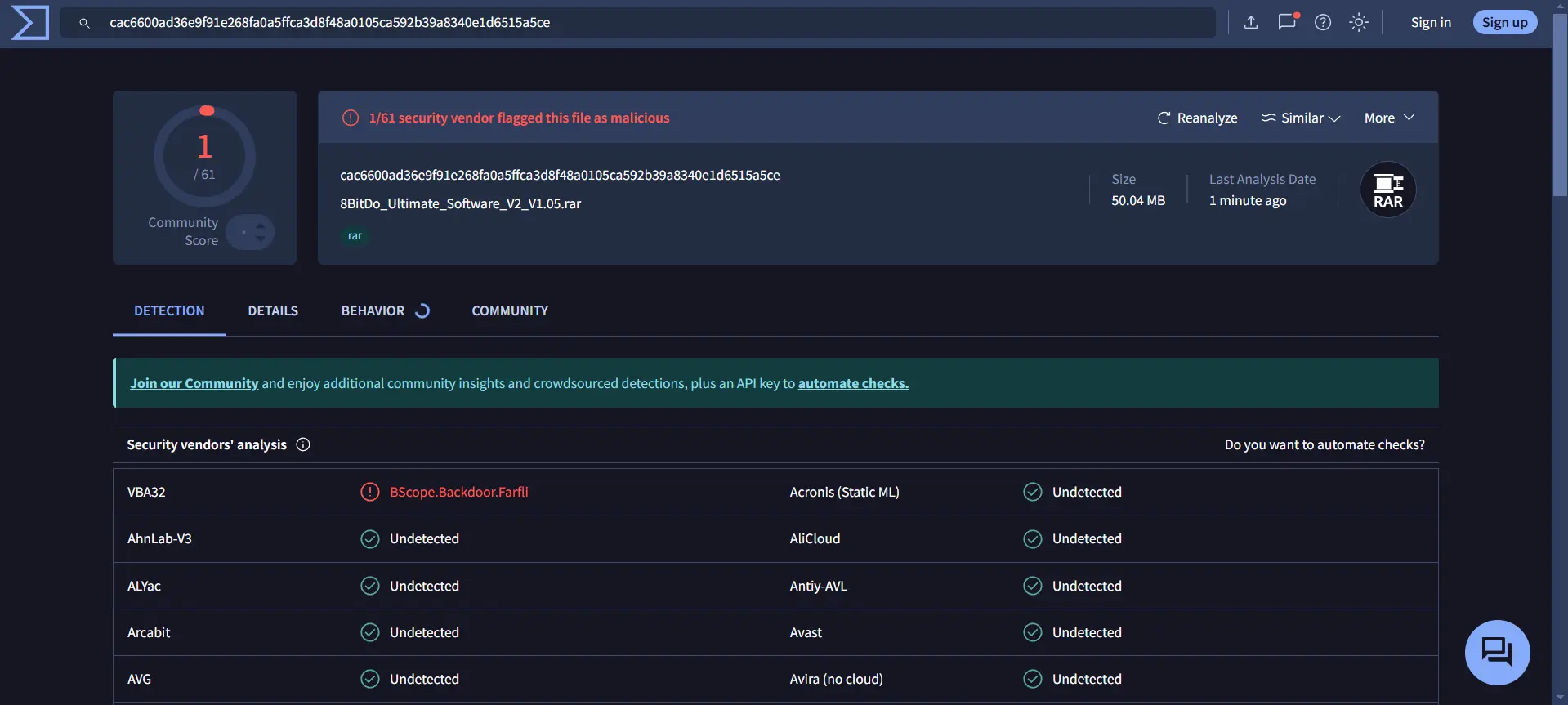This screenshot has height=705, width=1568.
Task: Open the notifications message icon
Action: pyautogui.click(x=1287, y=22)
